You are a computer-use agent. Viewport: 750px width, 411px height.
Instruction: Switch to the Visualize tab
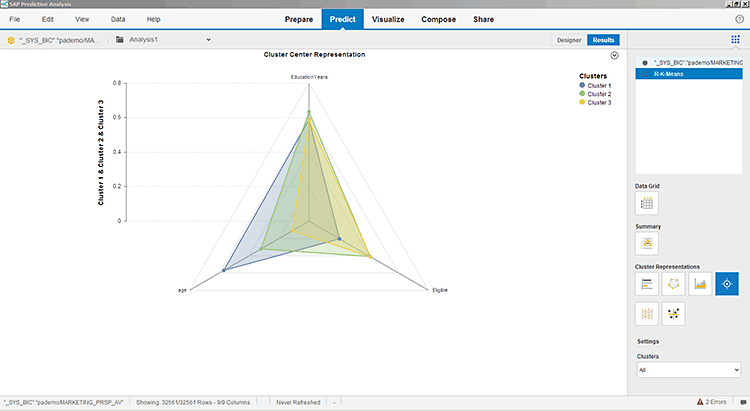388,20
